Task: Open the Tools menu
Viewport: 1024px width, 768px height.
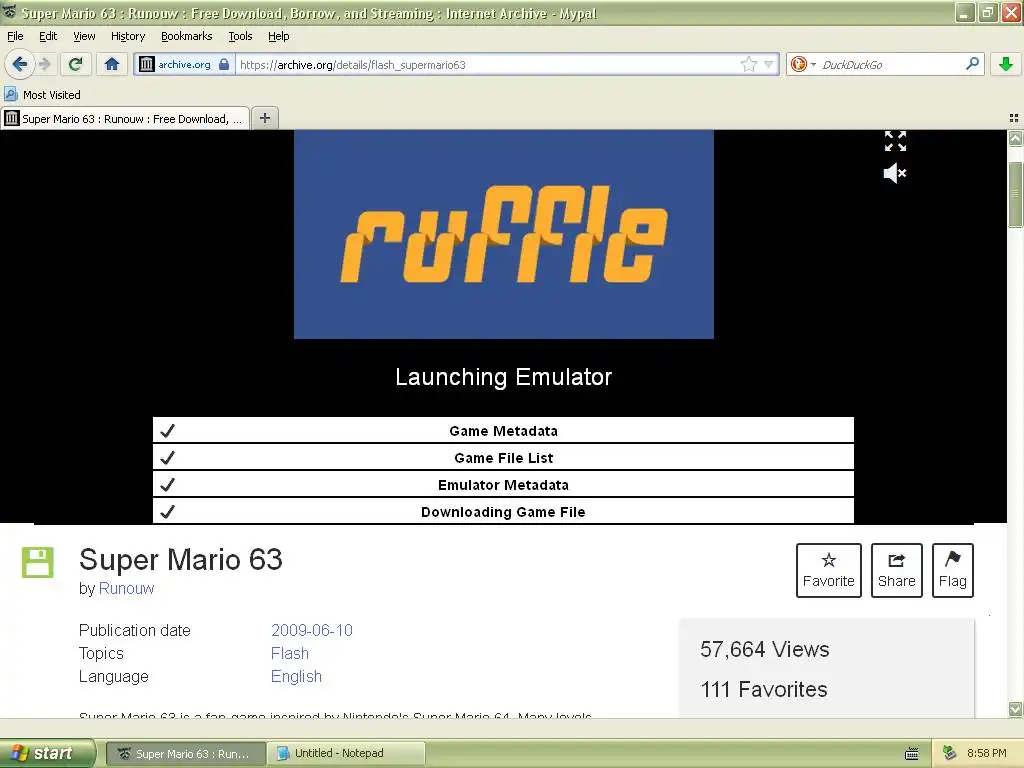Action: 240,36
